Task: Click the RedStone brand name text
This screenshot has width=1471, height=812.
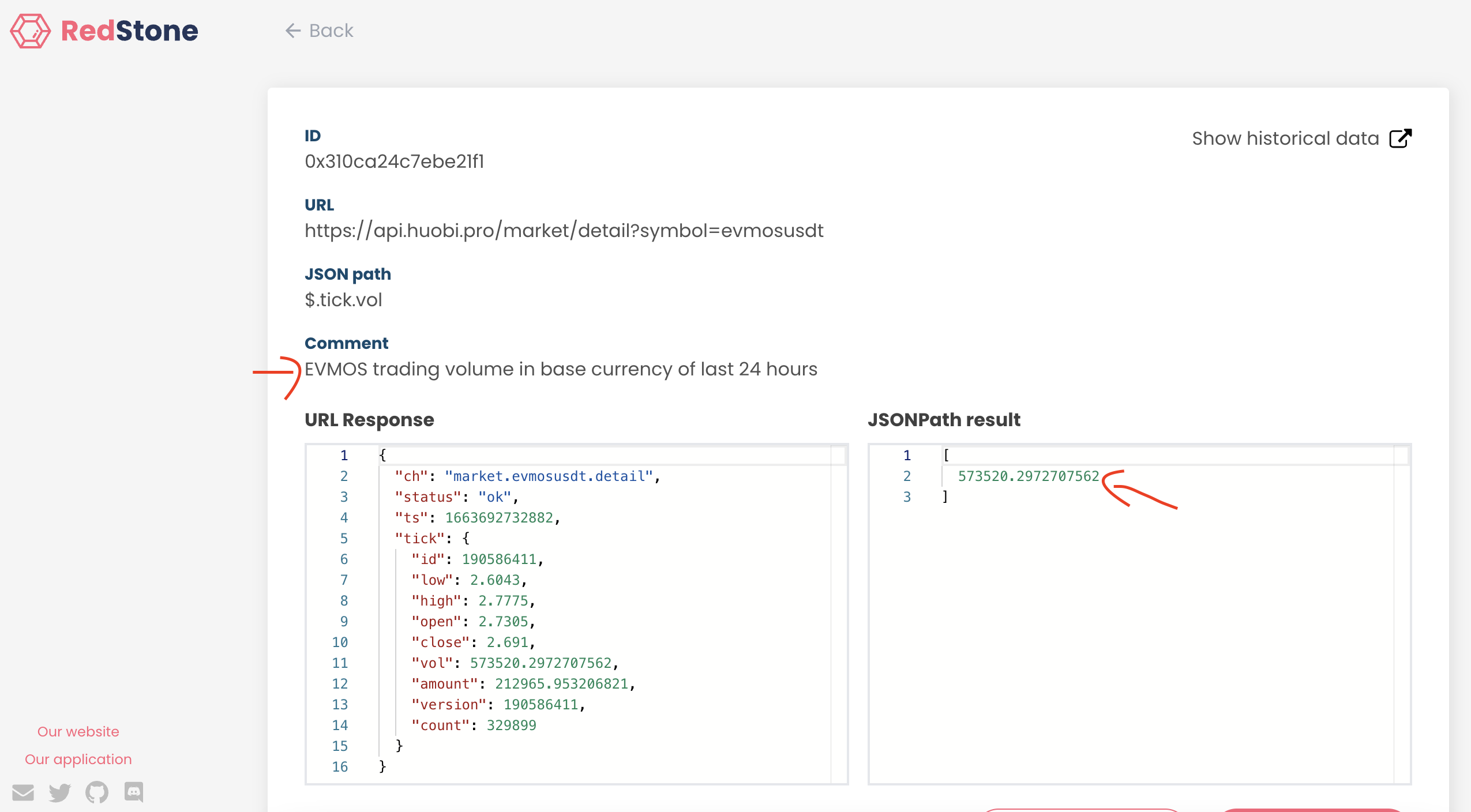Action: pos(129,31)
